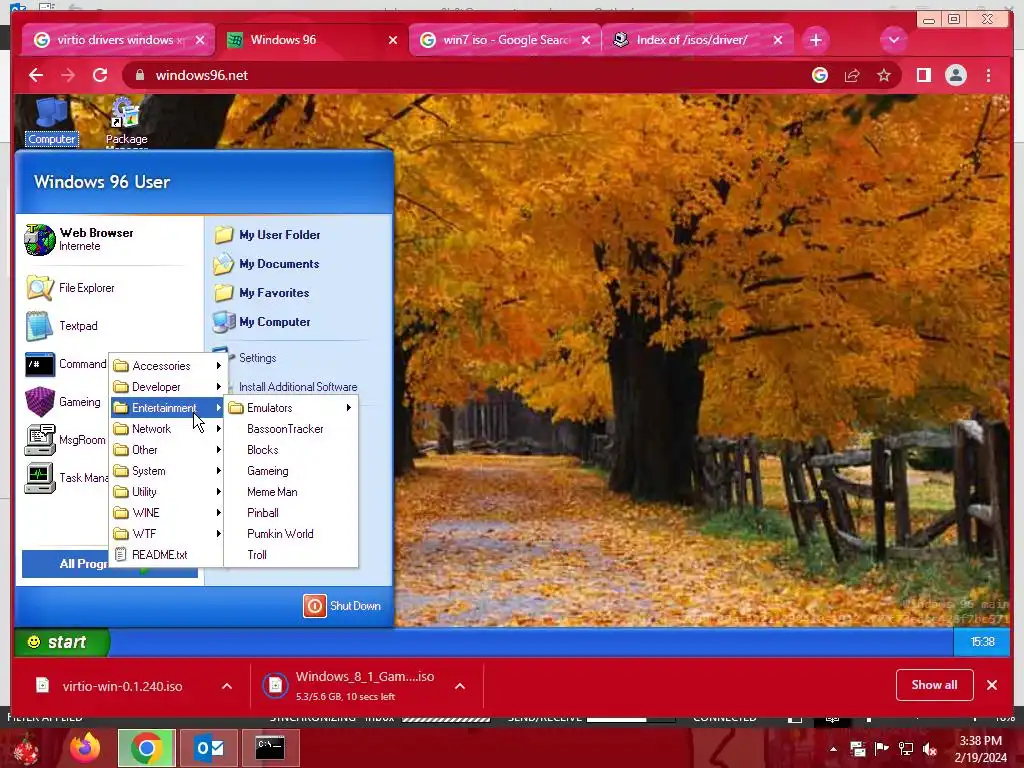This screenshot has height=768, width=1024.
Task: Launch MsgRoom from the start menu
Action: pos(65,440)
